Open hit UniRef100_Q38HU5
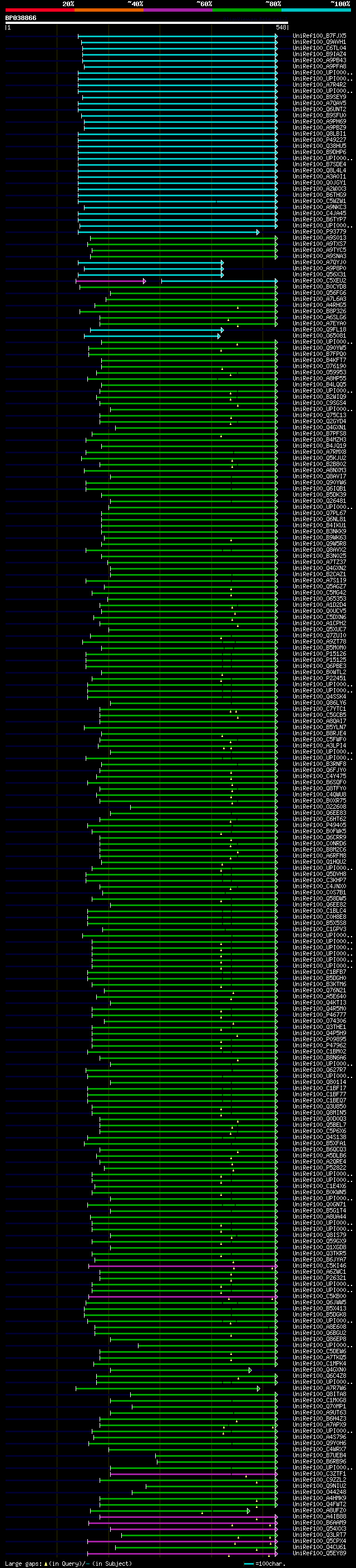356x1568 pixels. point(319,146)
